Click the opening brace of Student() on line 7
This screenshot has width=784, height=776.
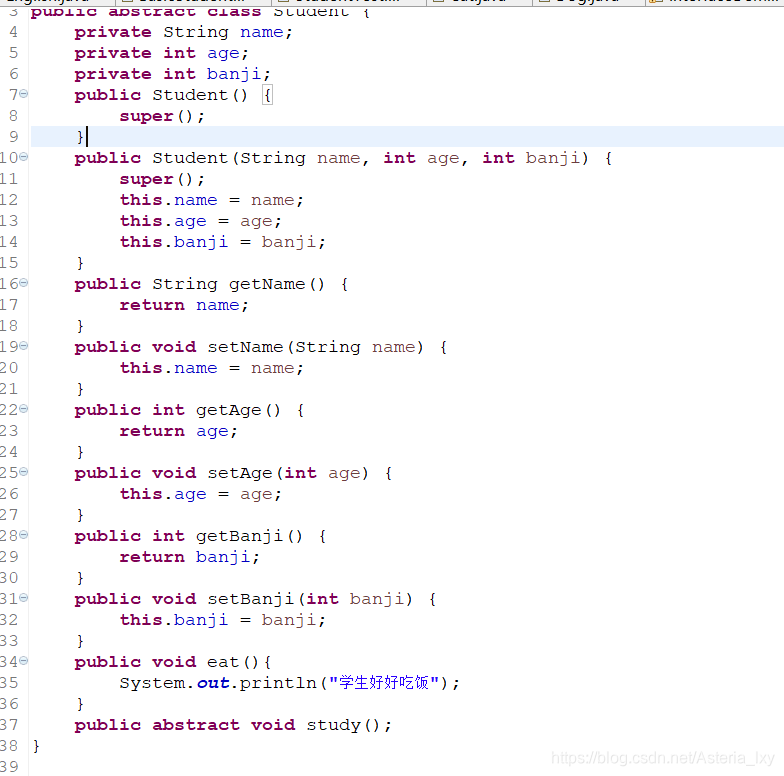(267, 95)
